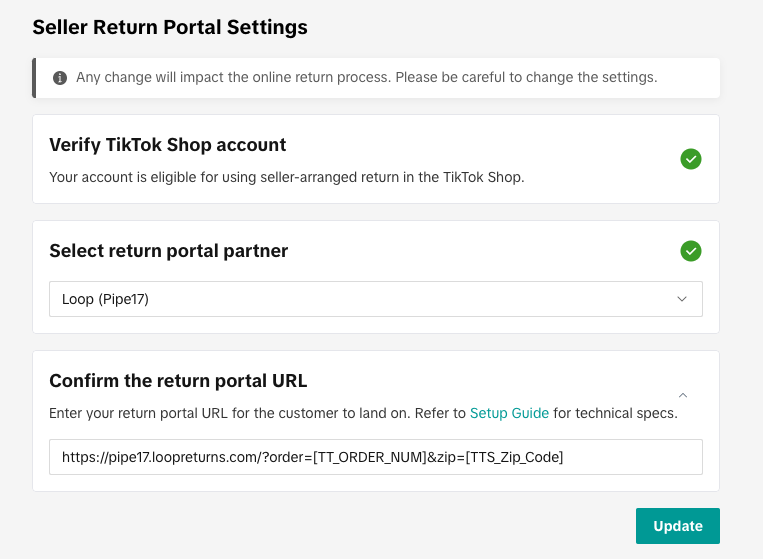The image size is (763, 559).
Task: Select the Verify TikTok Shop account heading
Action: [167, 145]
